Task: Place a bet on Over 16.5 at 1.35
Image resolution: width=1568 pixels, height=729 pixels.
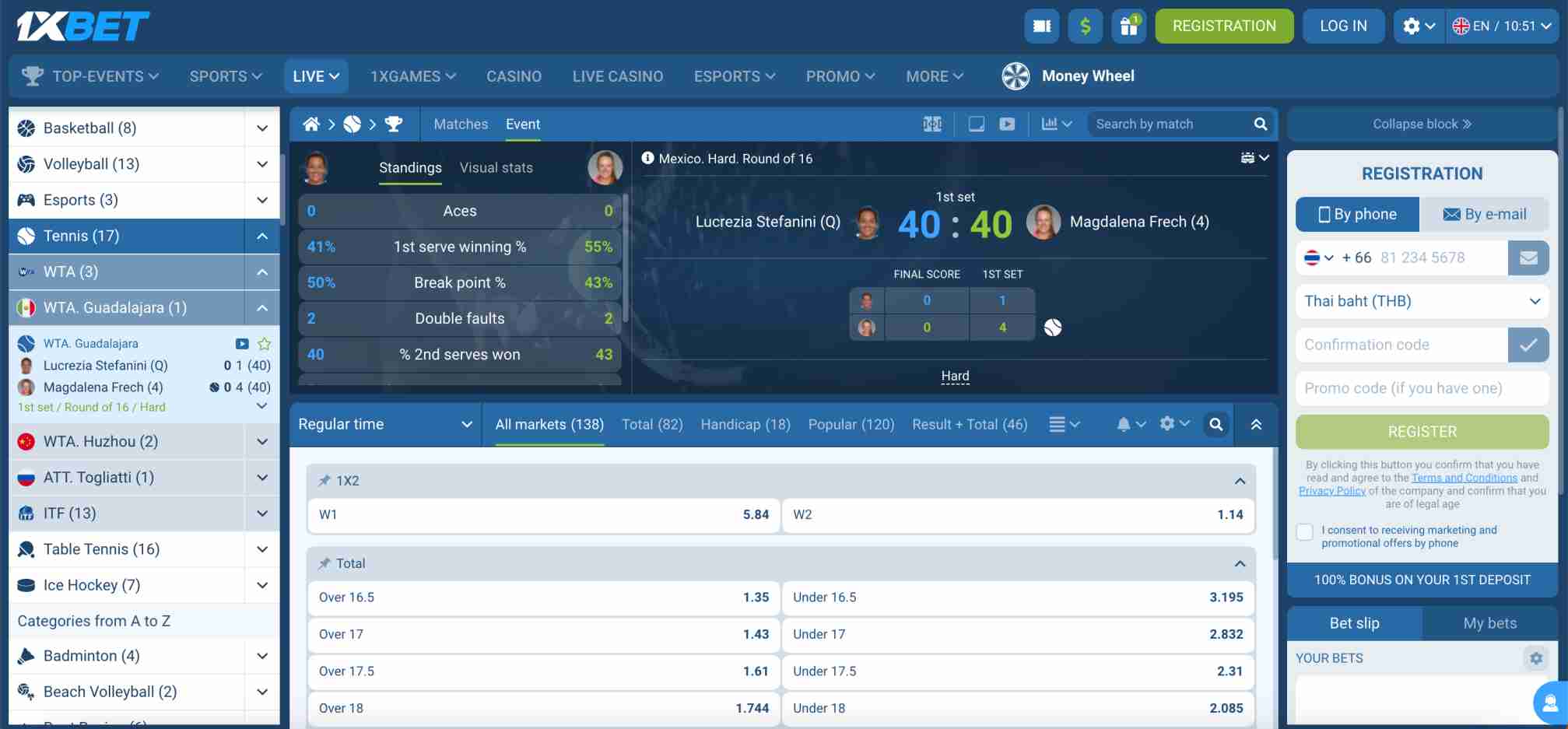Action: (542, 597)
